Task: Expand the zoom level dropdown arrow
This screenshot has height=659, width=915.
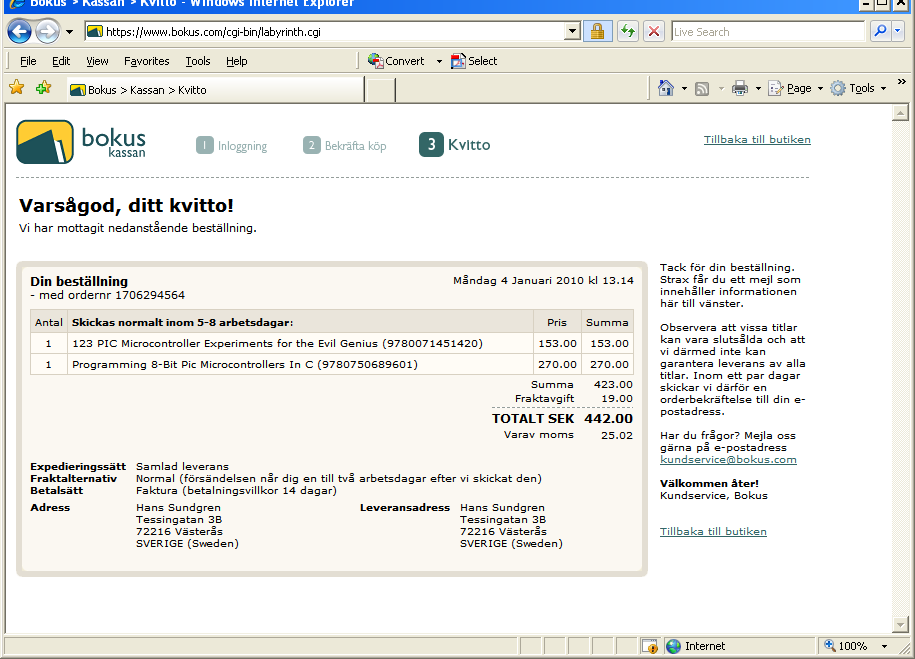Action: 884,646
